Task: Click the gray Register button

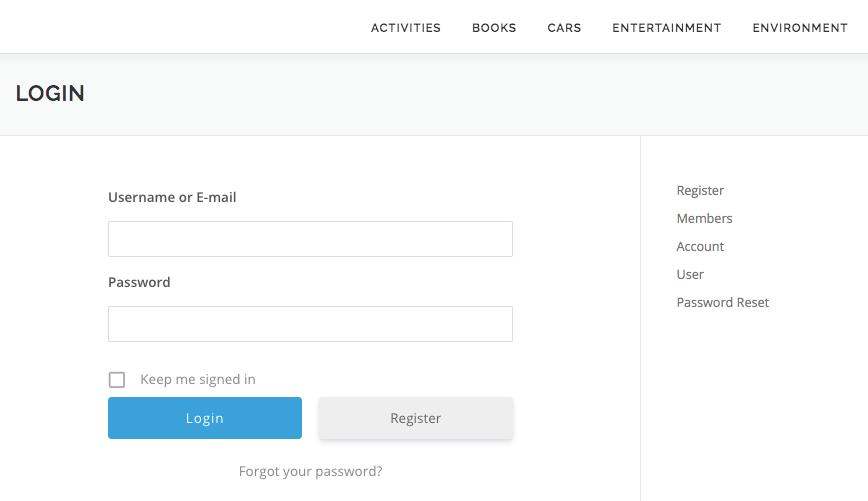Action: [x=416, y=418]
